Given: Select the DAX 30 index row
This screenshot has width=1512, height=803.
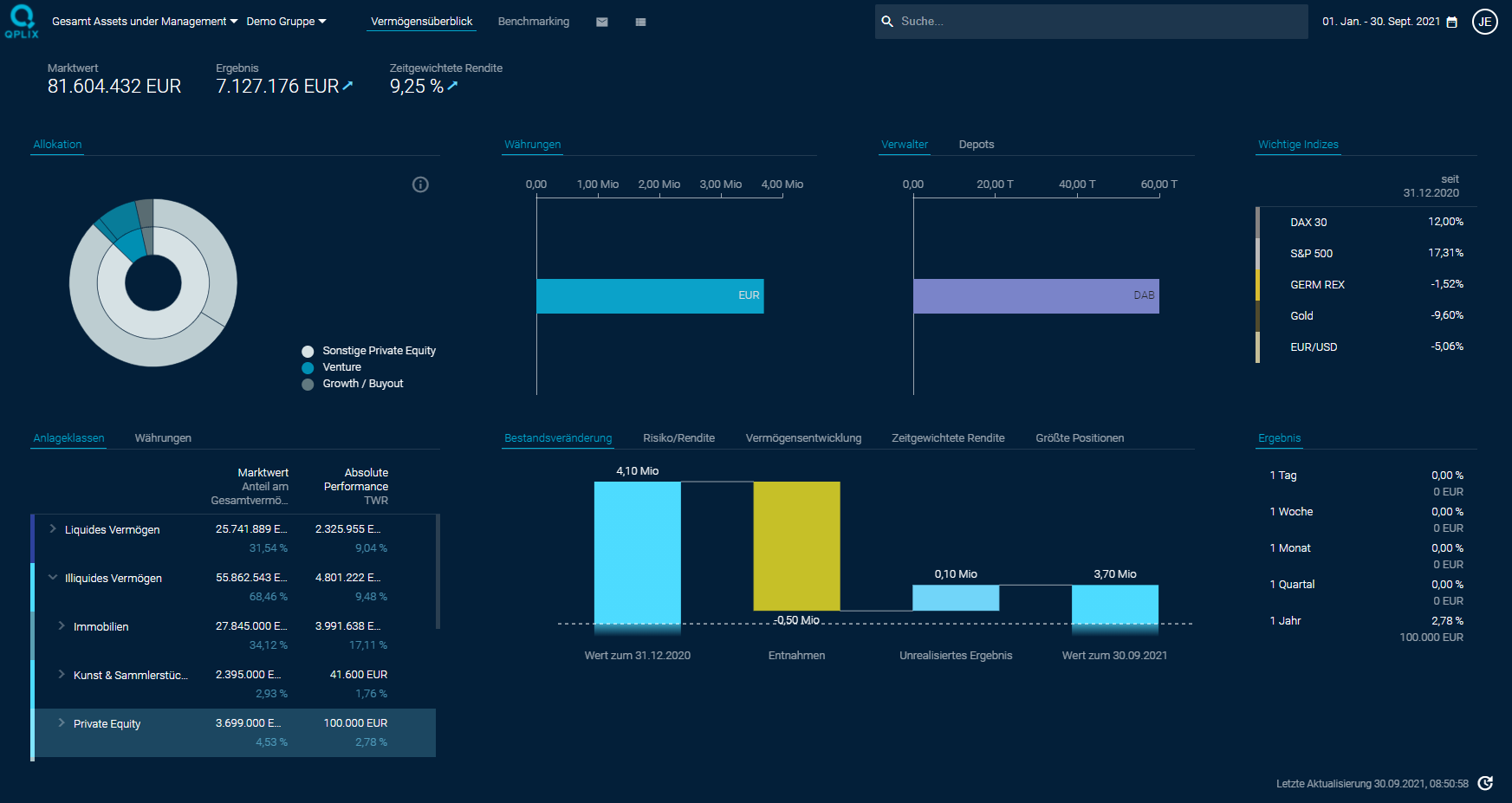Looking at the screenshot, I should (x=1367, y=223).
